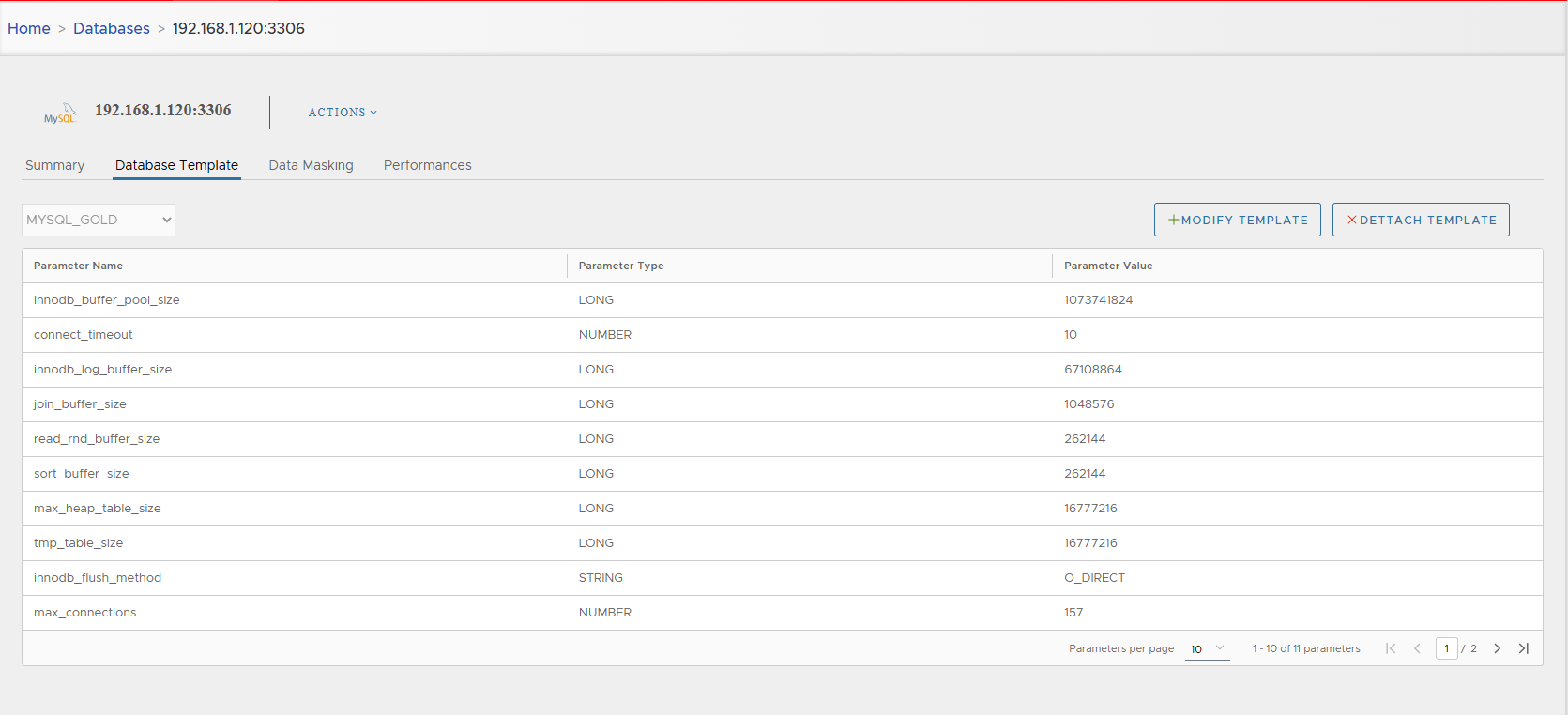Jump to first parameters page
This screenshot has width=1568, height=715.
point(1391,648)
